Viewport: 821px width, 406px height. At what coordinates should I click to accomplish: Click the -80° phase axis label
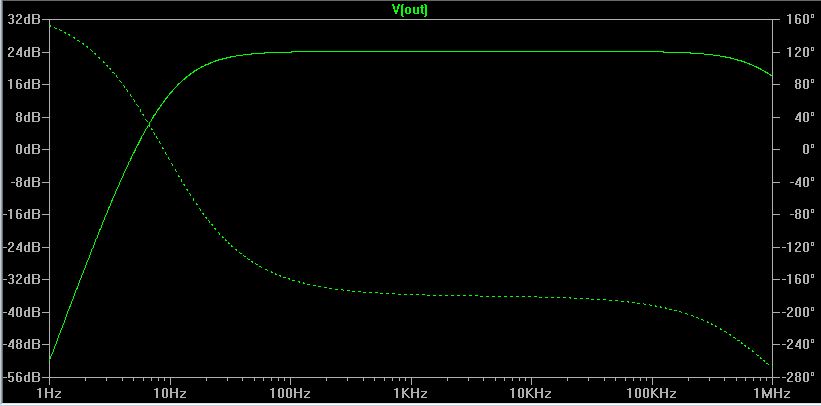pos(802,215)
